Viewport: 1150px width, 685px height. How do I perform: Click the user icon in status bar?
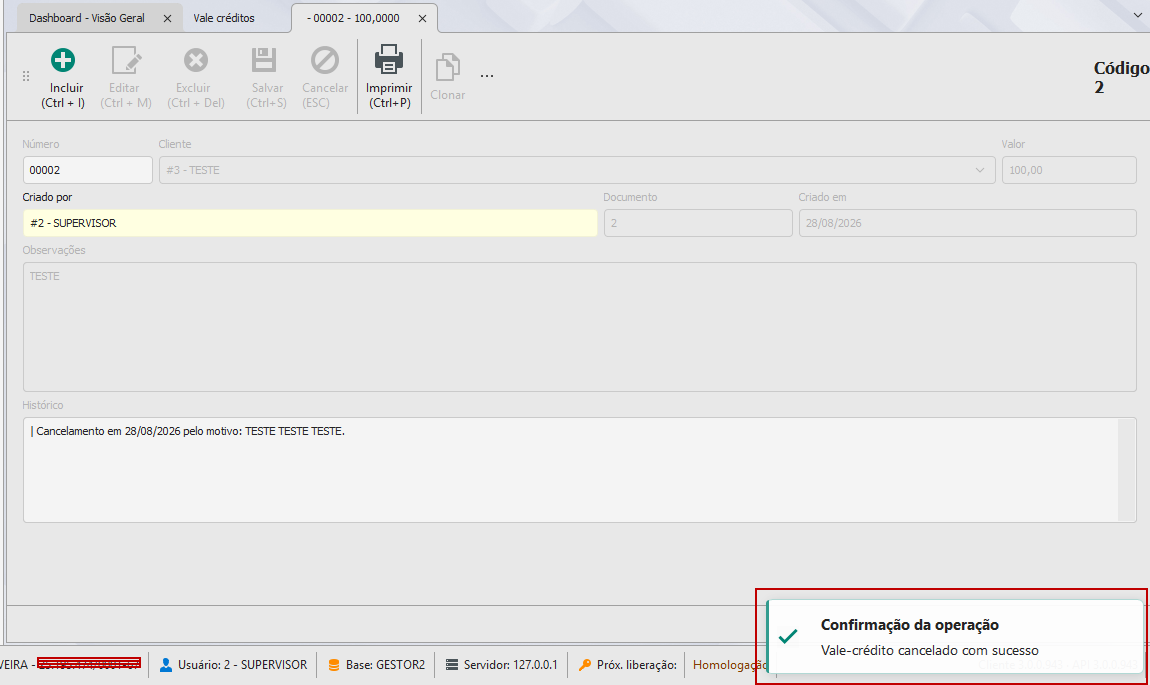[166, 665]
